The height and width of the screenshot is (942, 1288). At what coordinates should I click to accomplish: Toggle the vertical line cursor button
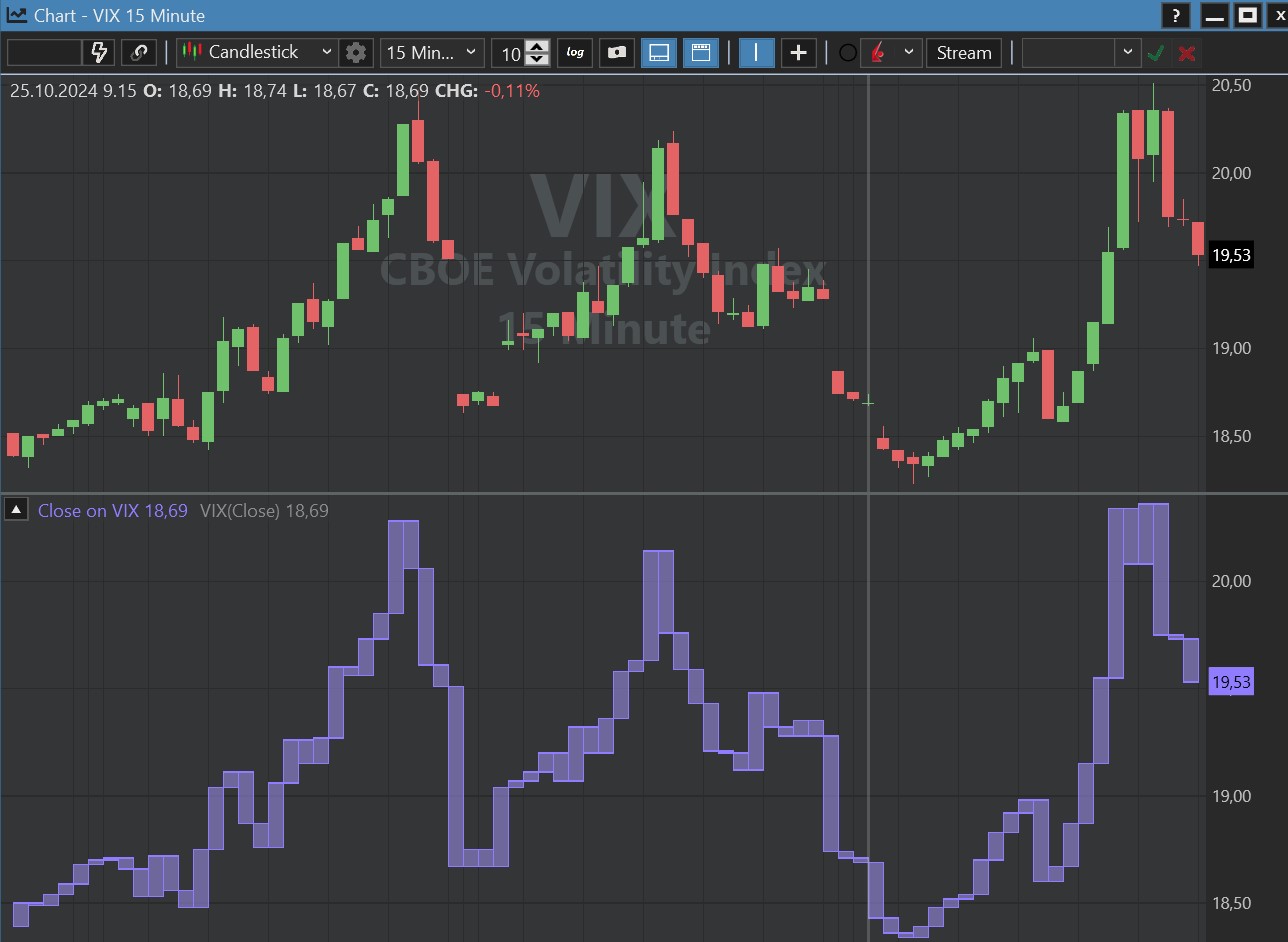(756, 52)
